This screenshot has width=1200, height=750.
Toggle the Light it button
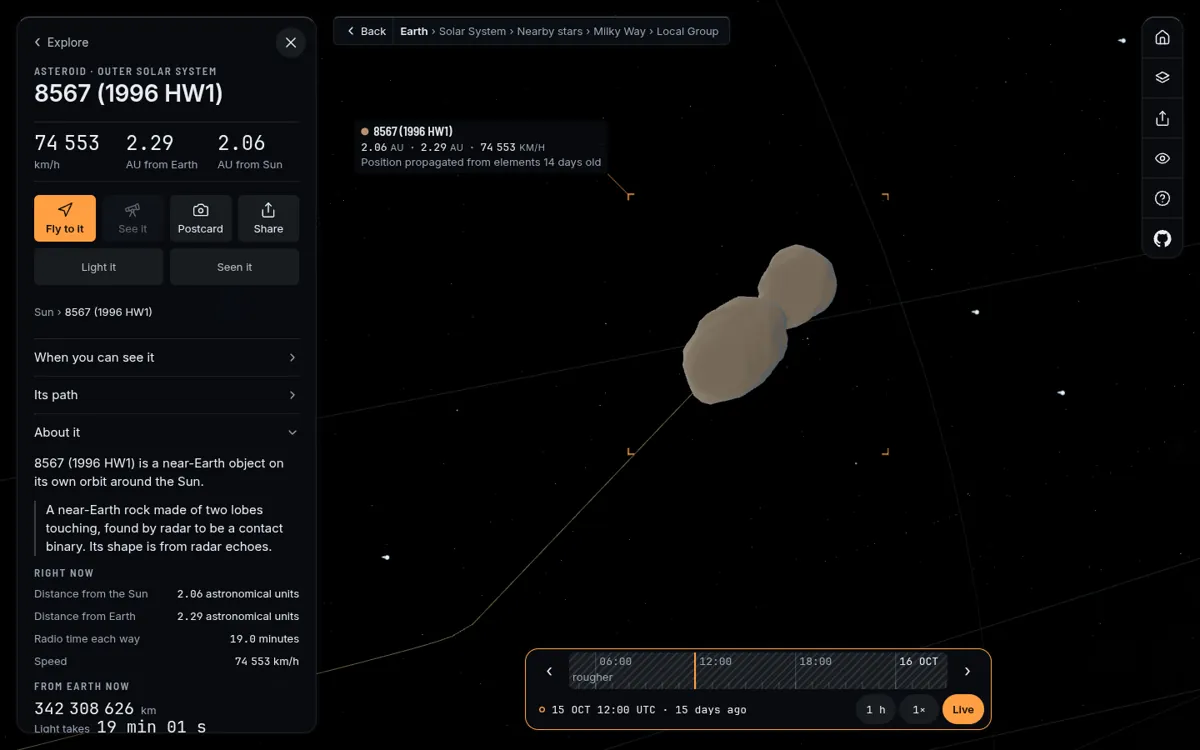pos(98,267)
